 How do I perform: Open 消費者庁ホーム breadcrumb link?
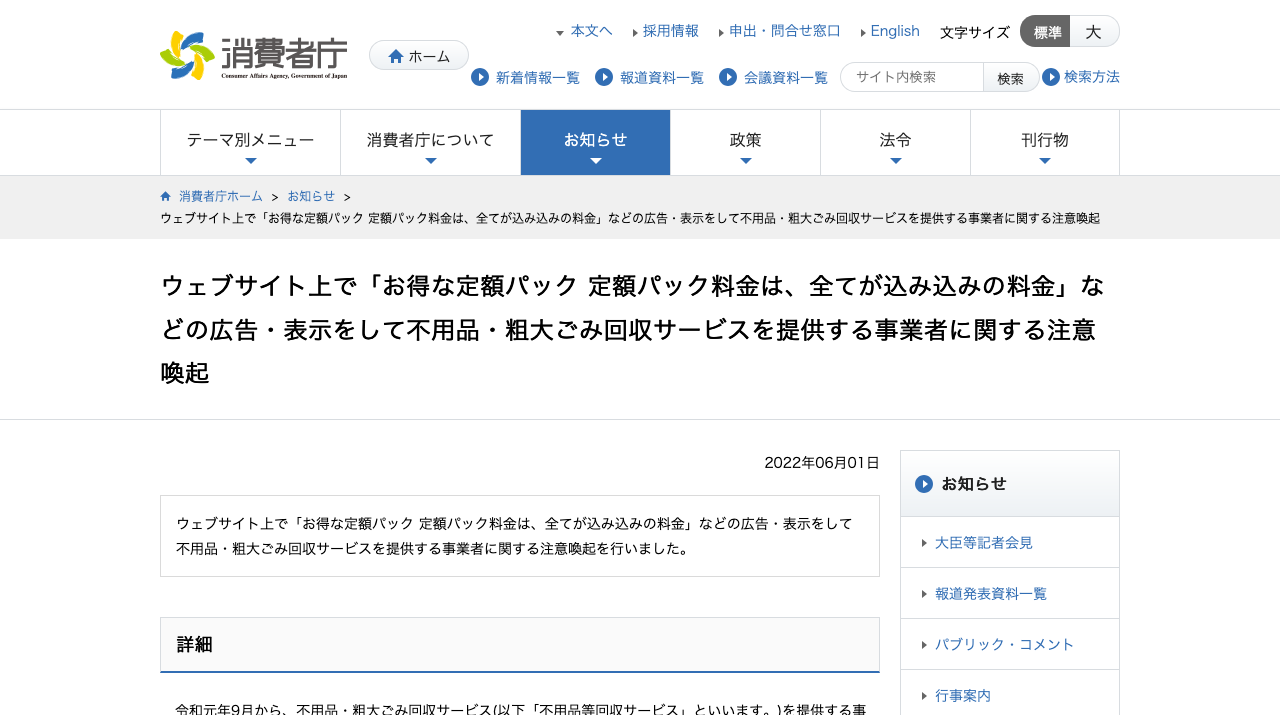click(x=221, y=196)
